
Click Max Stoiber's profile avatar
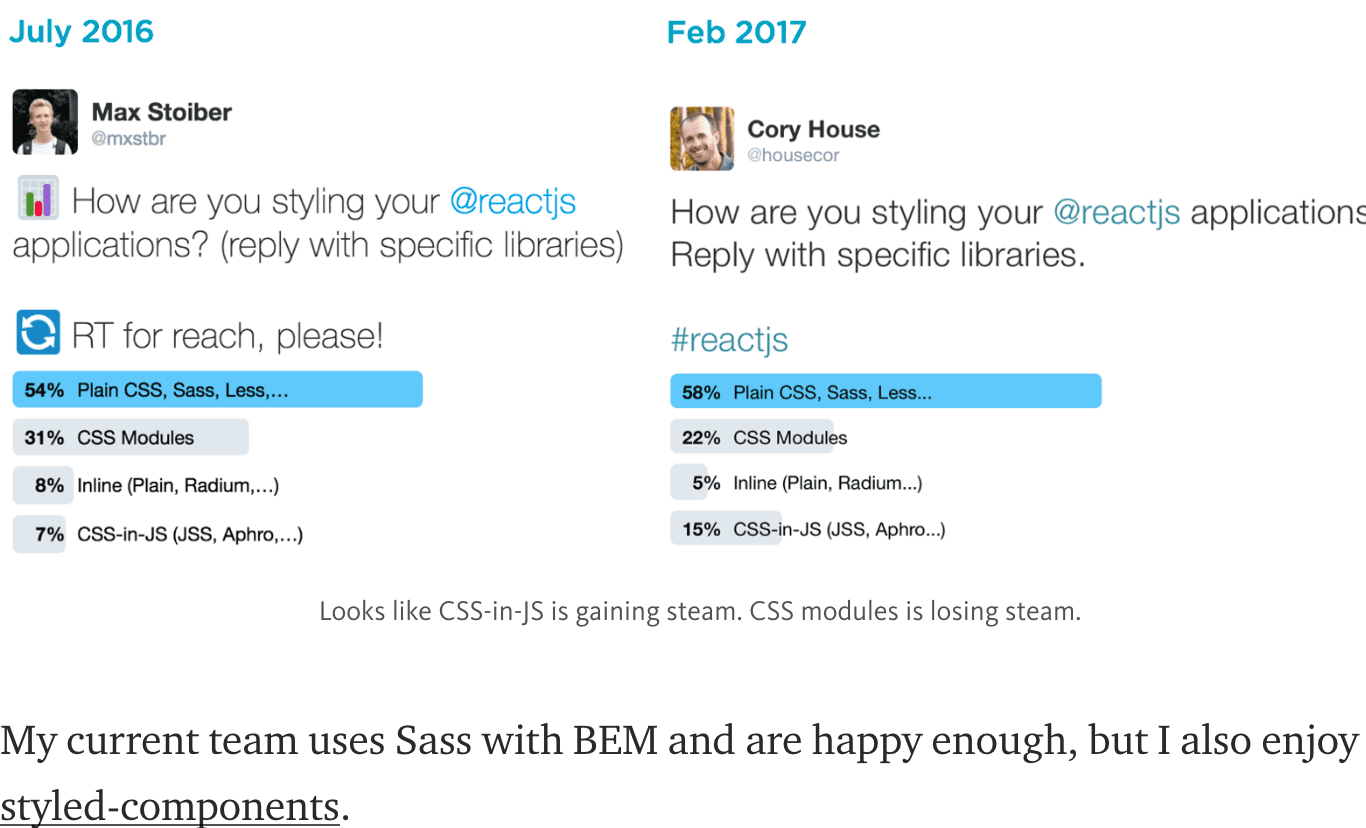(x=45, y=122)
